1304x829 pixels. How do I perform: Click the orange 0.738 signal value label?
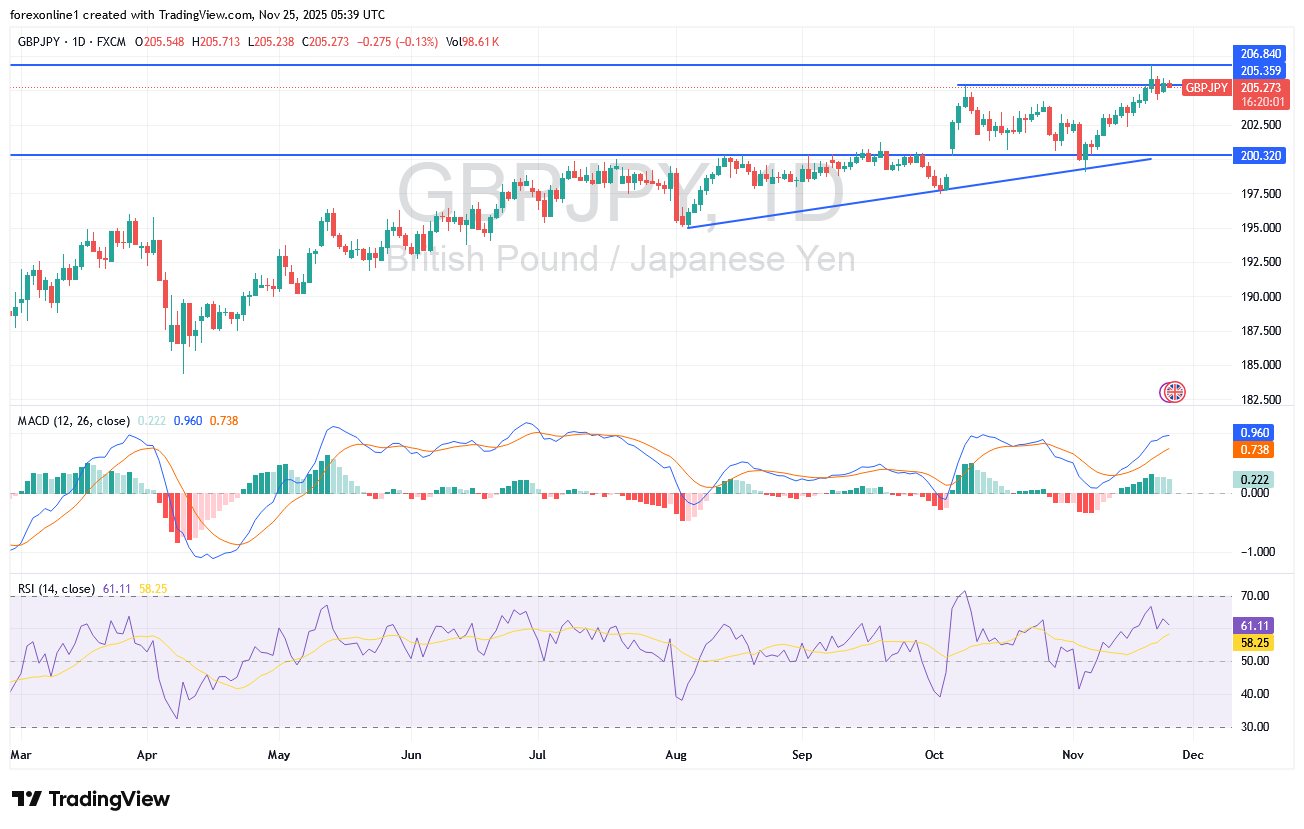[x=1253, y=450]
